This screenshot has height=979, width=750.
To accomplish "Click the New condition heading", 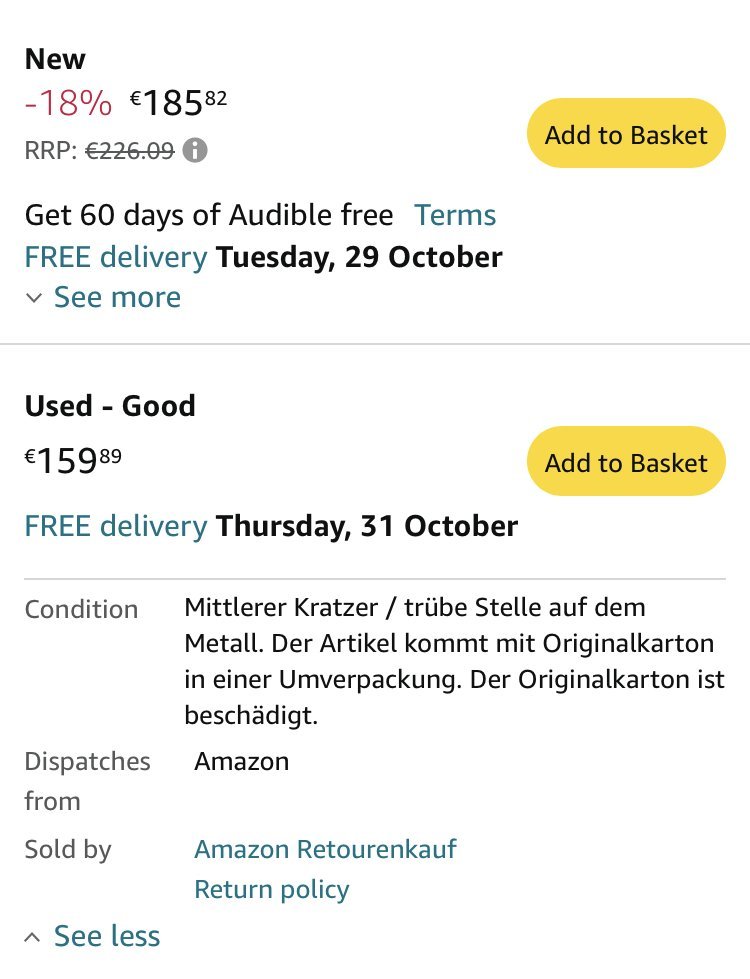I will pos(55,59).
